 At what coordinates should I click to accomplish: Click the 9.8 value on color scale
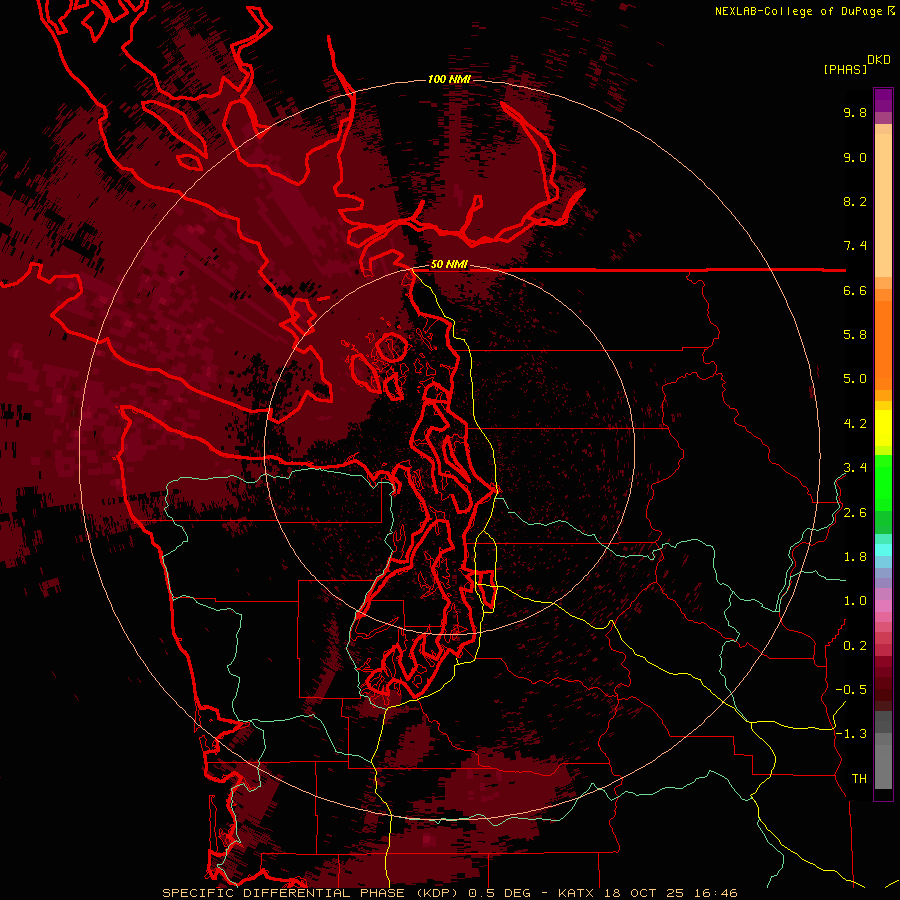(855, 112)
